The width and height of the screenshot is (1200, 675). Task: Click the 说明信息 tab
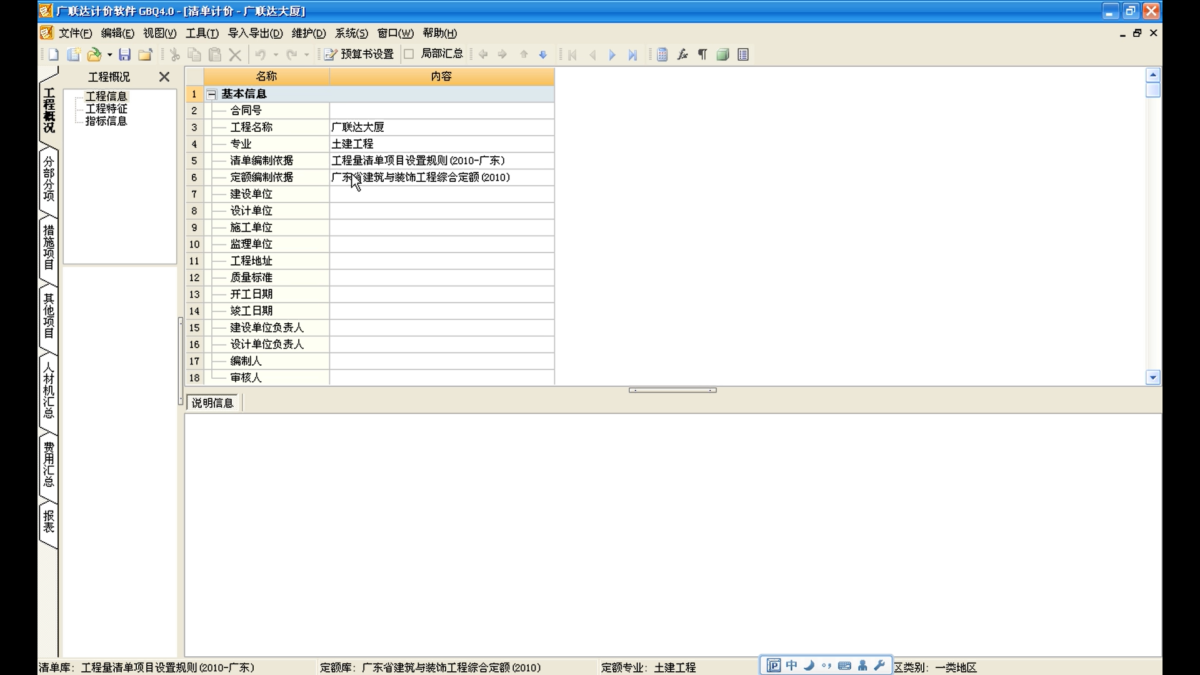(x=212, y=403)
